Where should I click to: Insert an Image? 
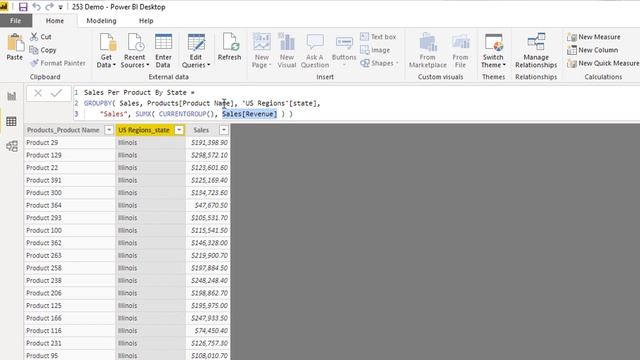click(x=375, y=50)
